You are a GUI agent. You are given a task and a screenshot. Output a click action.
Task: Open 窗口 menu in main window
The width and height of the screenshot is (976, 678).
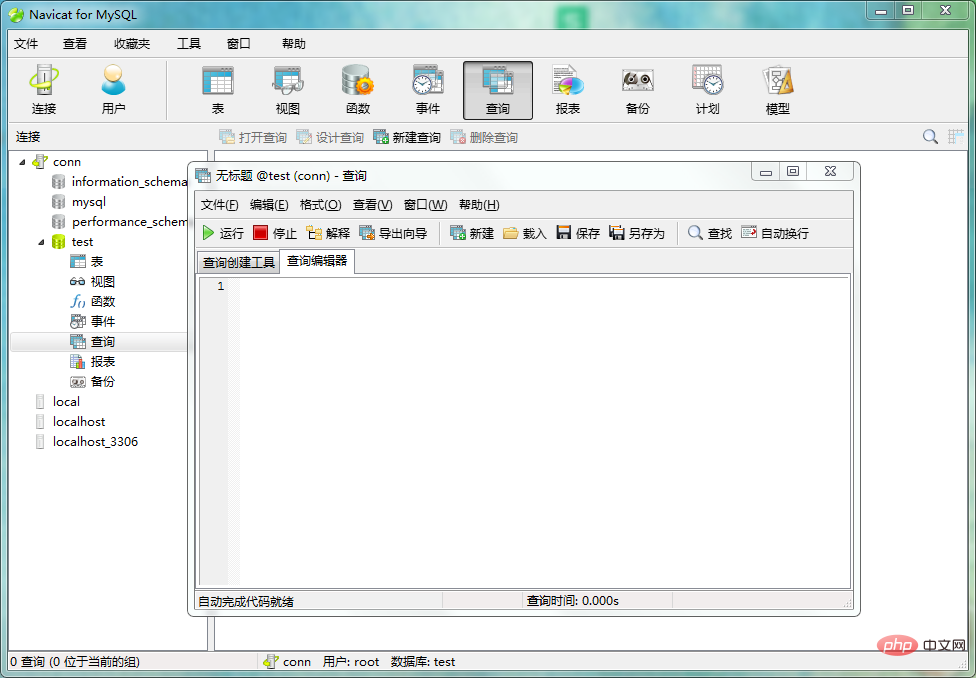pyautogui.click(x=238, y=44)
